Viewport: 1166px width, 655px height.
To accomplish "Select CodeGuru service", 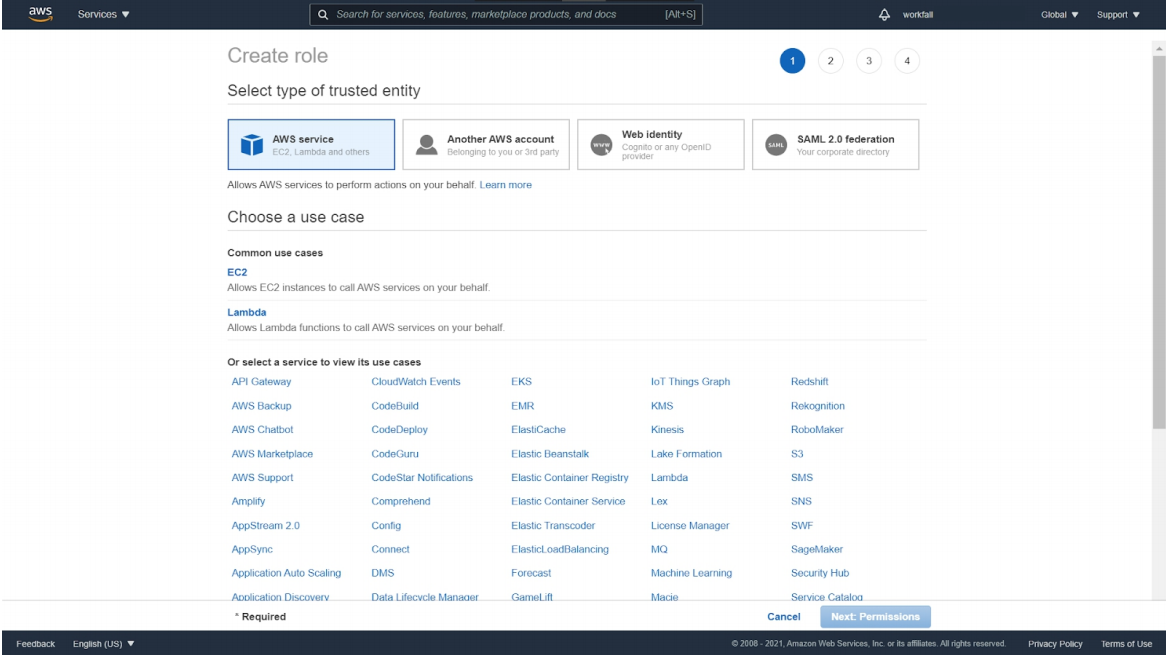I will coord(395,454).
